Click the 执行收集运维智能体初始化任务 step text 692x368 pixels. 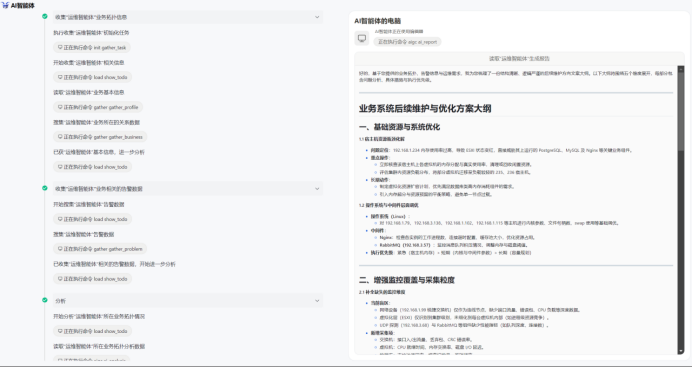(x=91, y=33)
